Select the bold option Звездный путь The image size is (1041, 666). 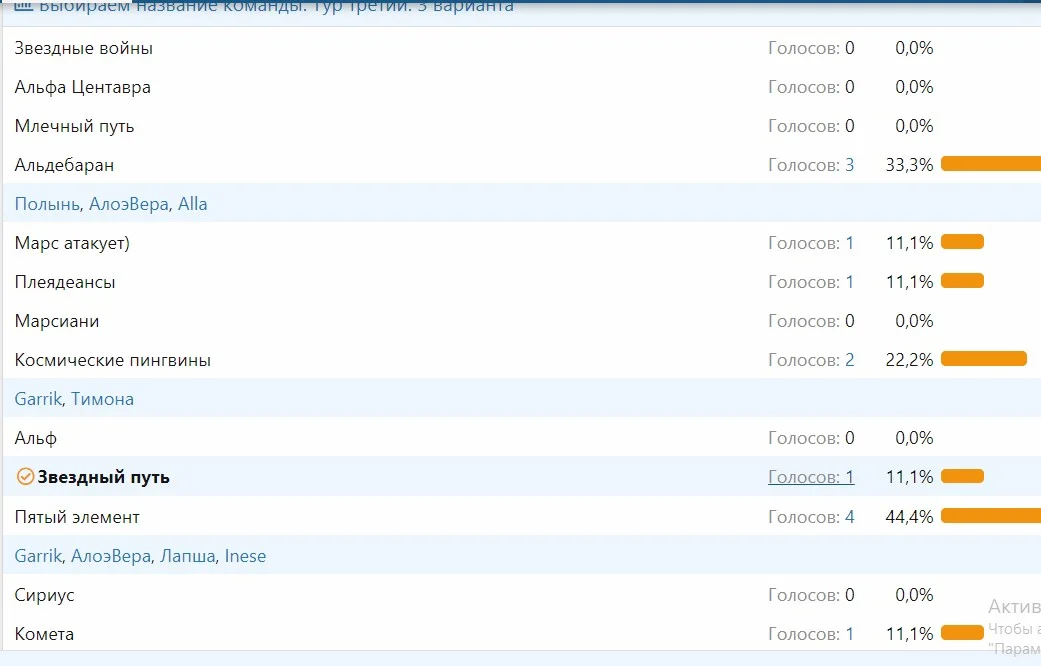pyautogui.click(x=104, y=477)
